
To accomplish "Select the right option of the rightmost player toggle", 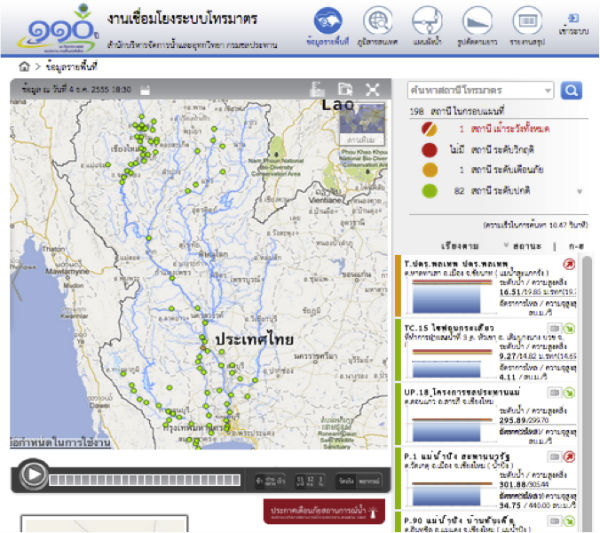I will pos(369,481).
